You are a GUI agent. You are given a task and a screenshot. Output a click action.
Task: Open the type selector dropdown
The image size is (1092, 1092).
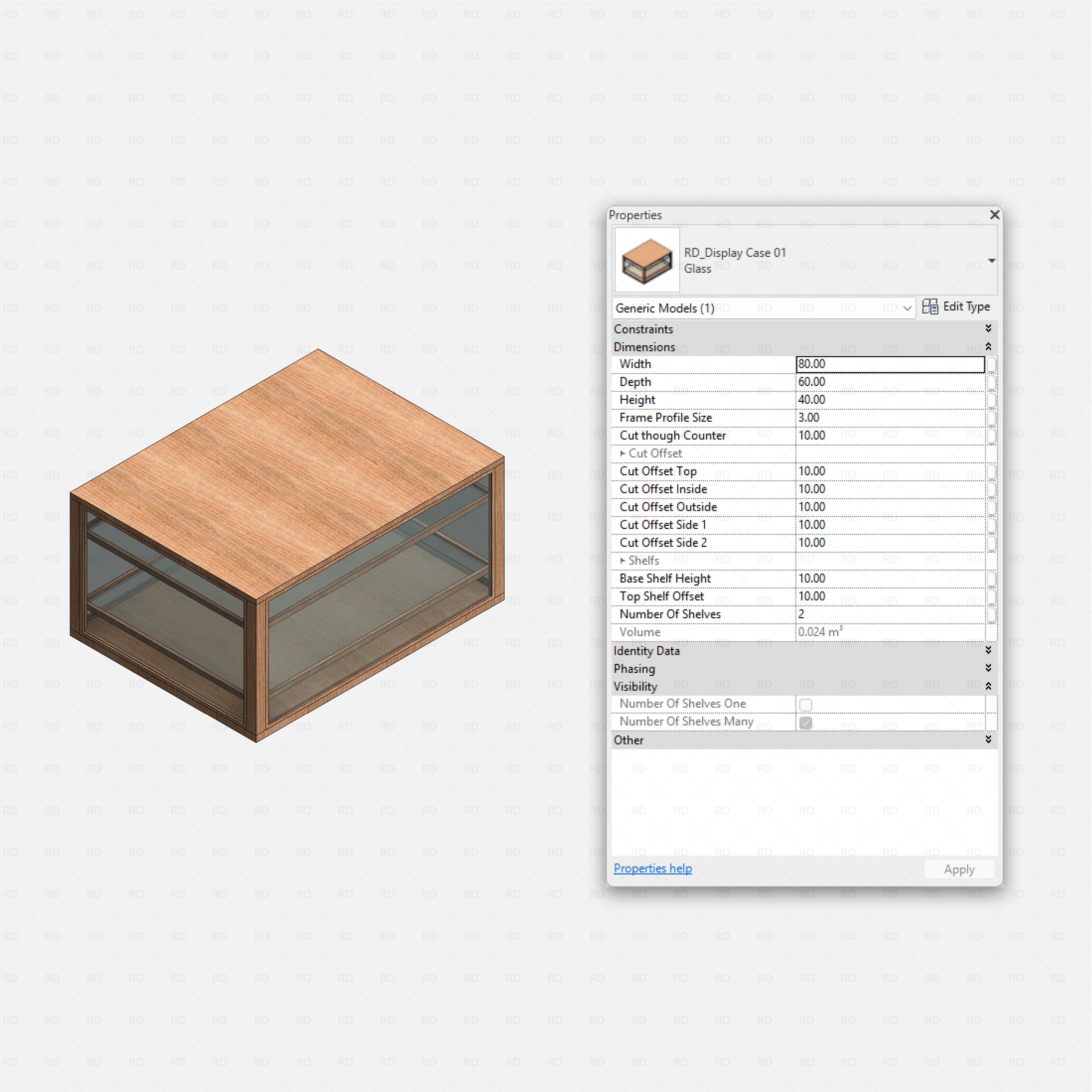[x=992, y=261]
